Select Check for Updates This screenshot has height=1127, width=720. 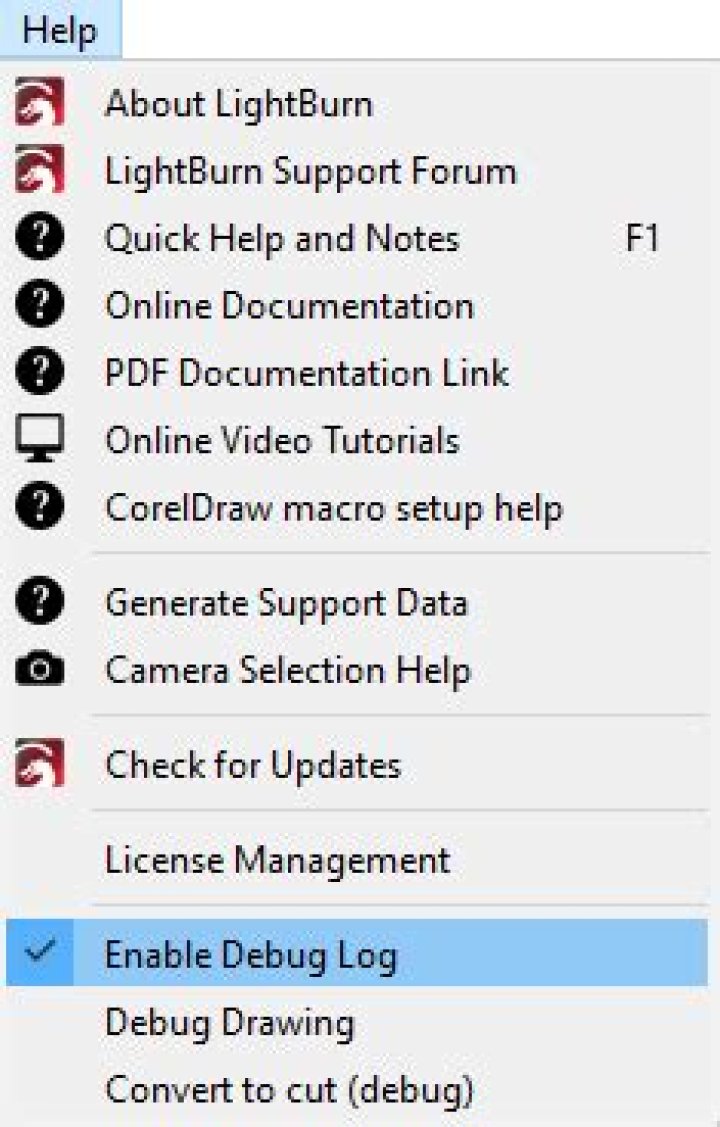[x=253, y=765]
